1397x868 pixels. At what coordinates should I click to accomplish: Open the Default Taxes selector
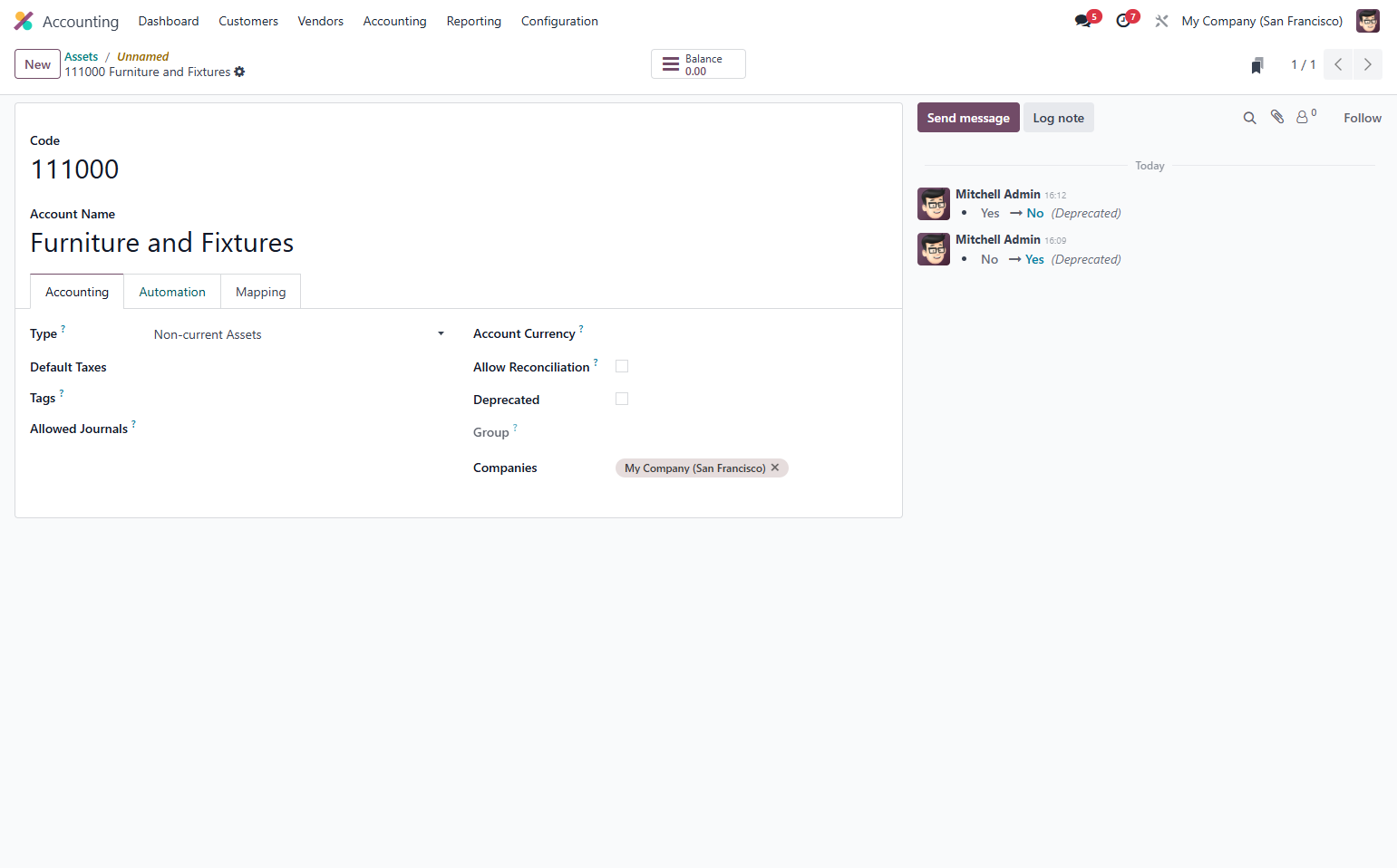[x=300, y=367]
